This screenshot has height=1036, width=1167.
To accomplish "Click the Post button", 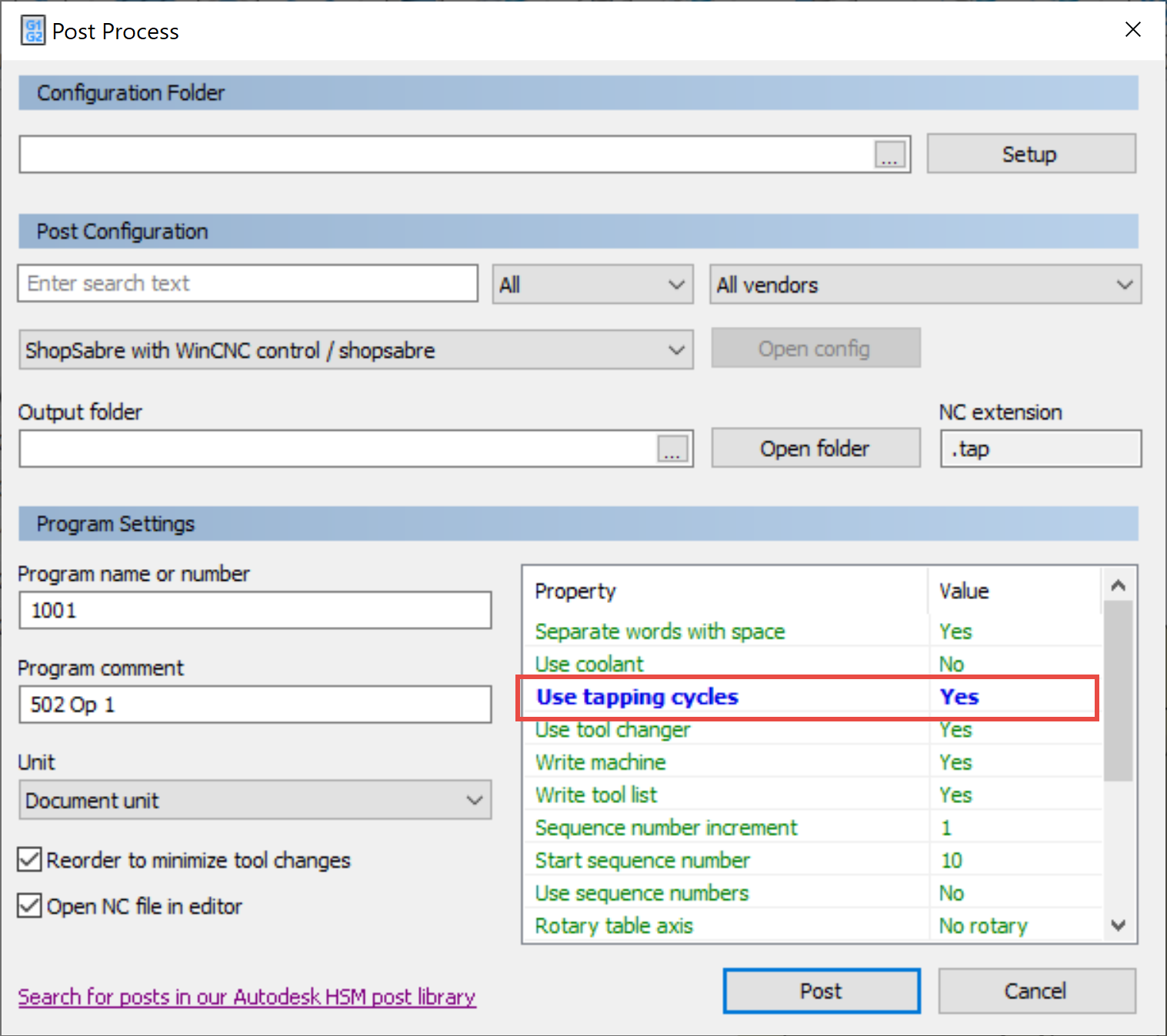I will click(820, 991).
